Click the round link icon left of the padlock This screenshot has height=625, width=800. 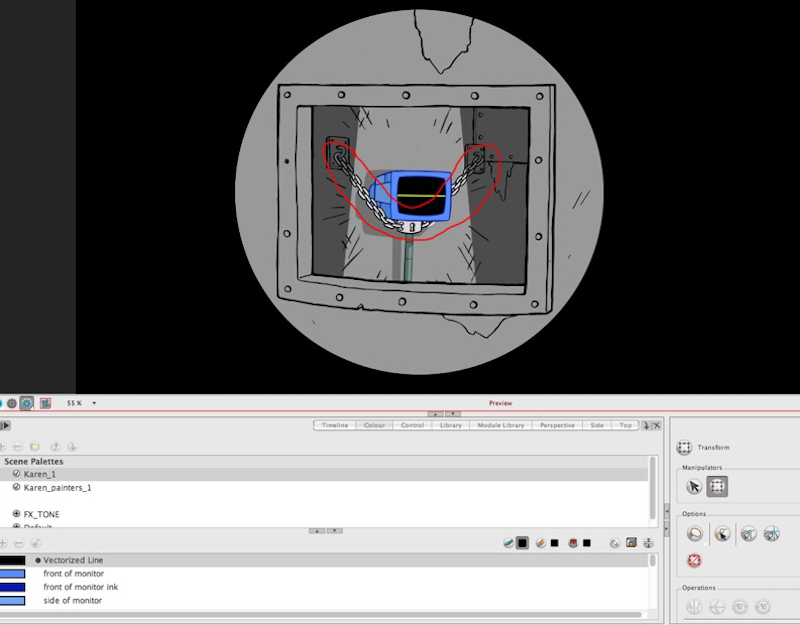pyautogui.click(x=615, y=543)
